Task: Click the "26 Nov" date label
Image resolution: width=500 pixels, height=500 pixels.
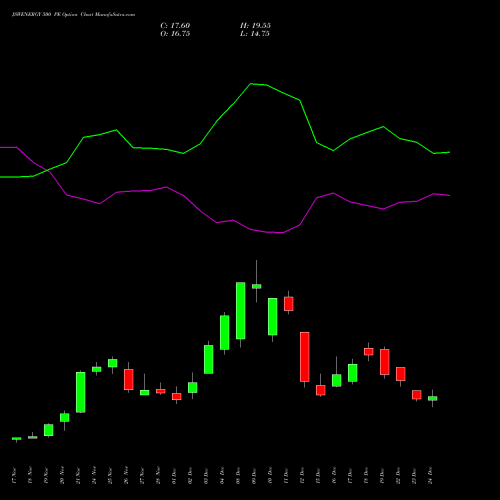Action: [126, 476]
